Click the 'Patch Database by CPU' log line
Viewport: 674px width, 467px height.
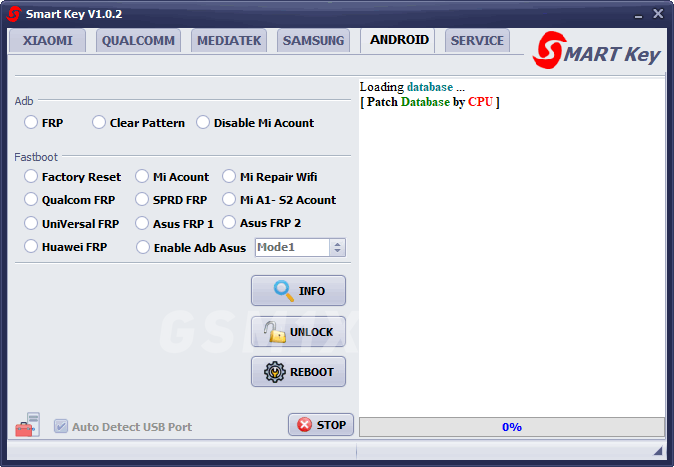(429, 102)
